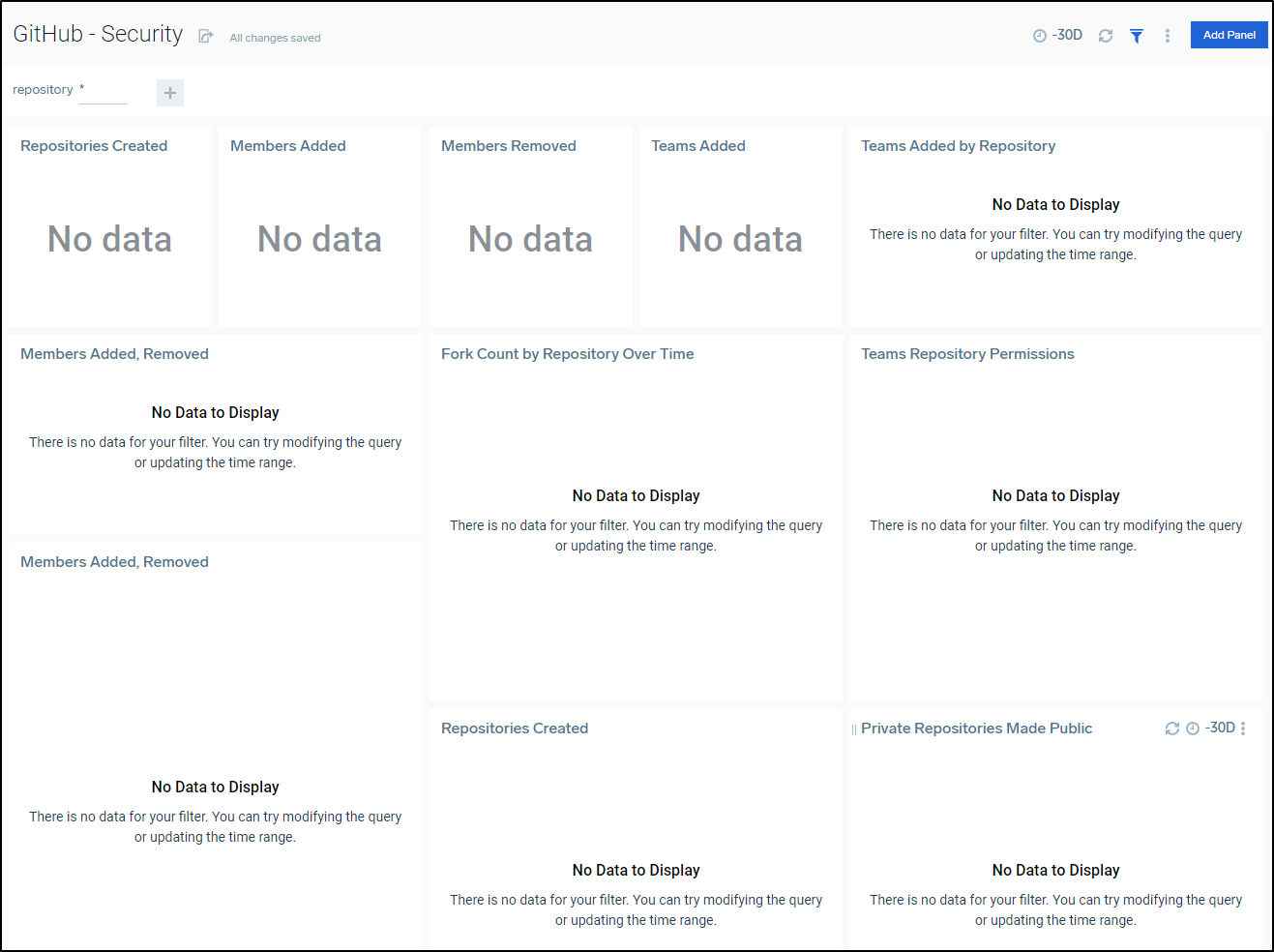Open the dashboard more options kebab menu
1274x952 pixels.
click(1168, 36)
